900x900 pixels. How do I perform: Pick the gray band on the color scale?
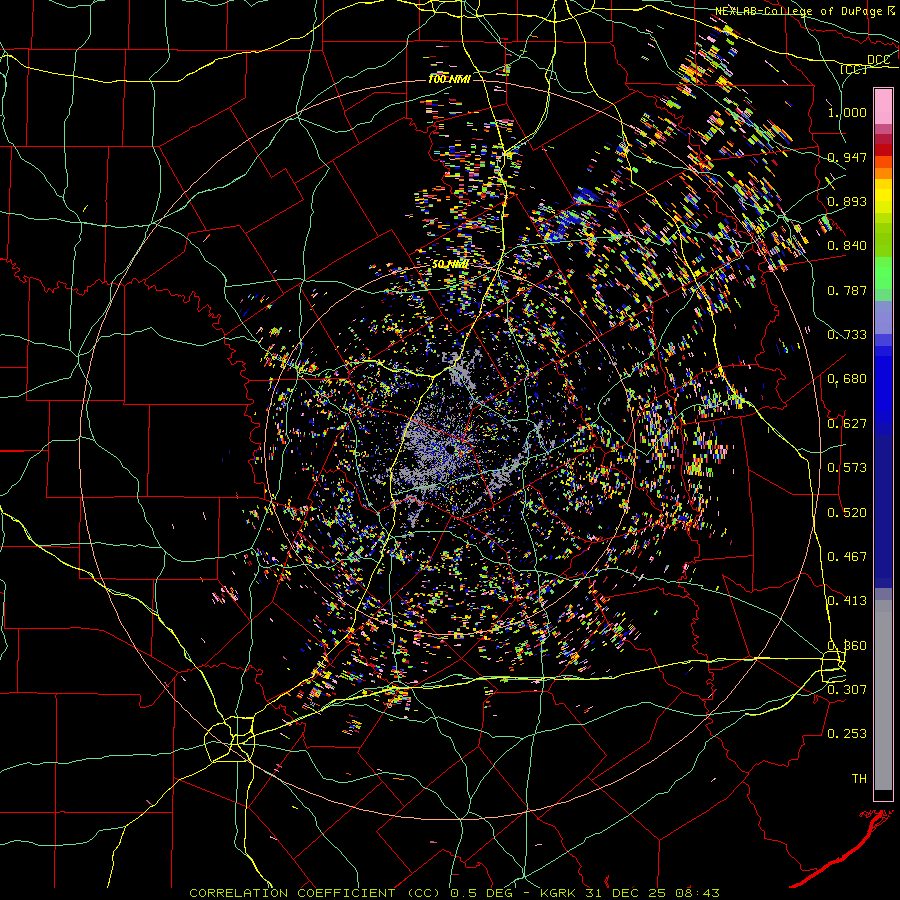tap(883, 695)
